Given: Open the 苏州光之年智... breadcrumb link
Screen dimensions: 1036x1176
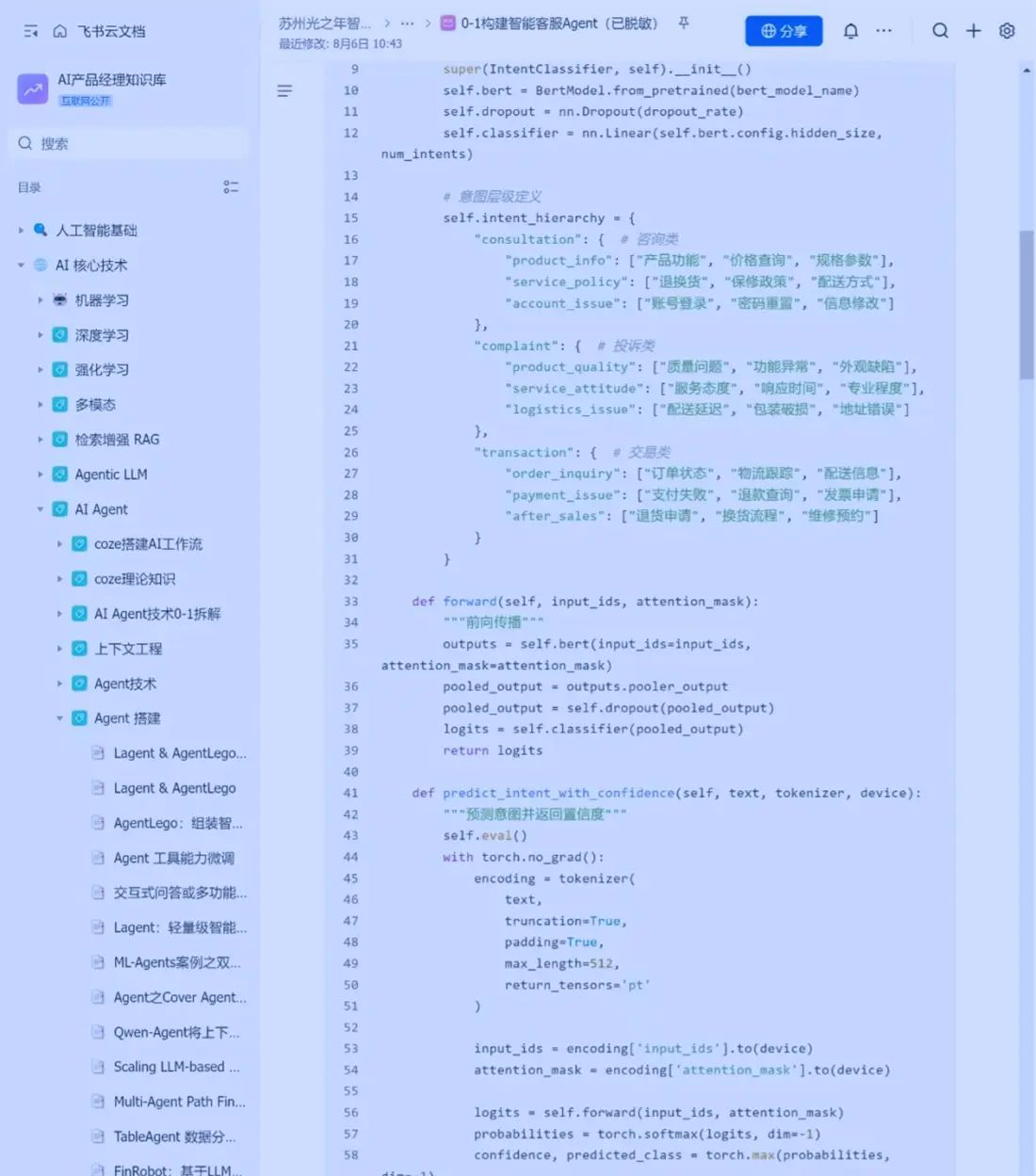Looking at the screenshot, I should coord(324,24).
